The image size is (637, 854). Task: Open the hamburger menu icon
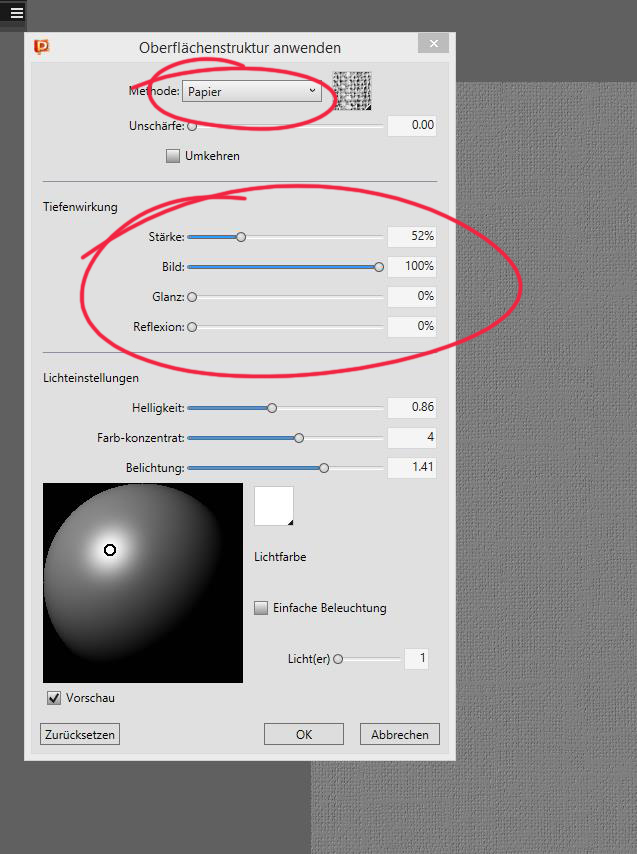(x=16, y=13)
